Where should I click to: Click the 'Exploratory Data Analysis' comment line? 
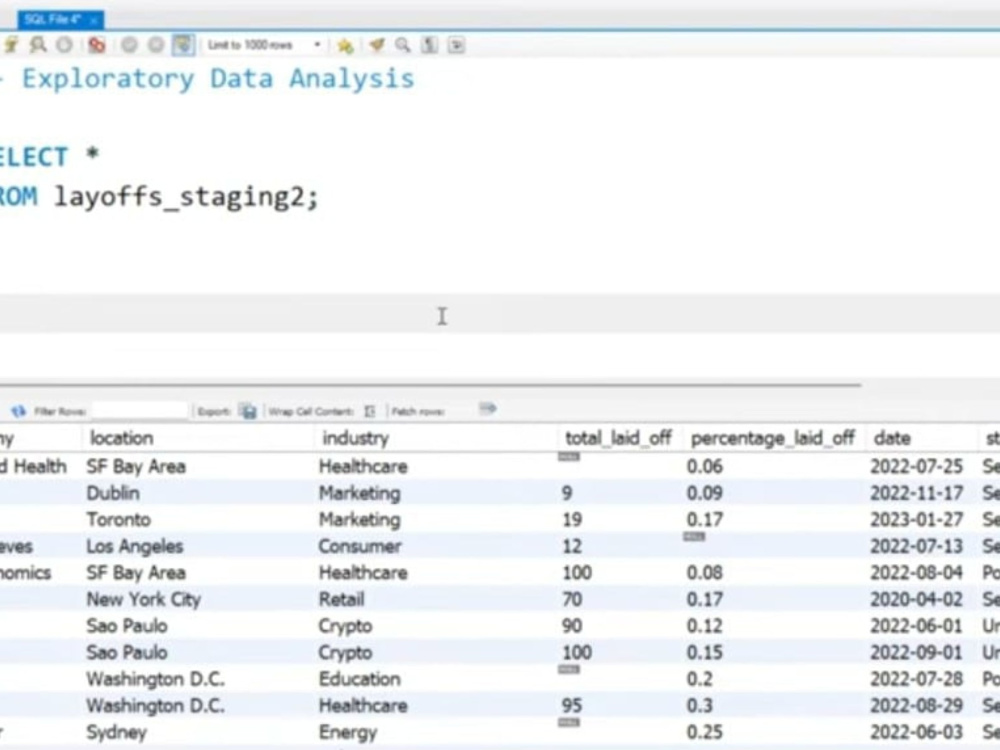pos(218,79)
